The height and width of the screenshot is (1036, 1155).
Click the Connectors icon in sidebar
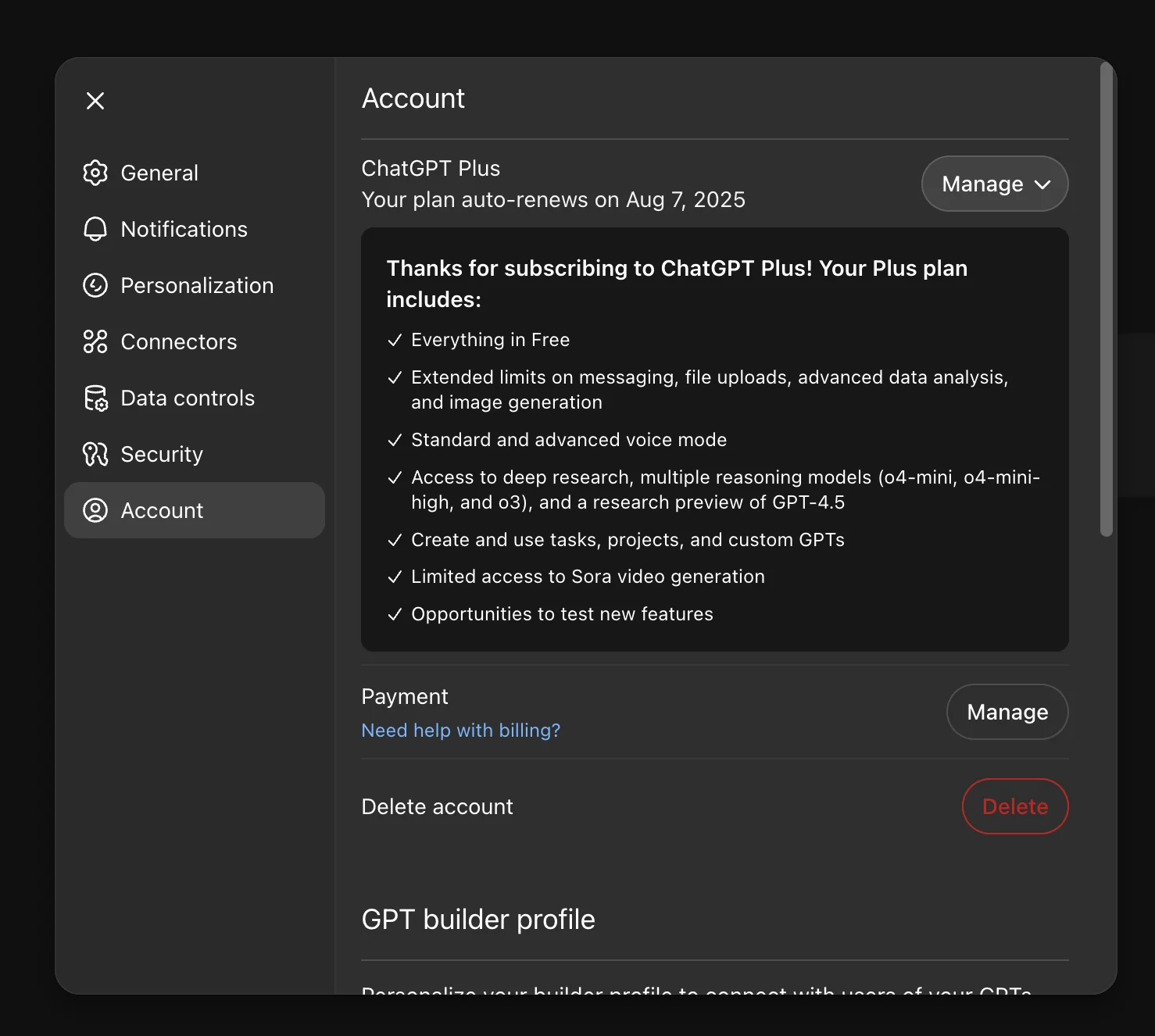(x=95, y=341)
